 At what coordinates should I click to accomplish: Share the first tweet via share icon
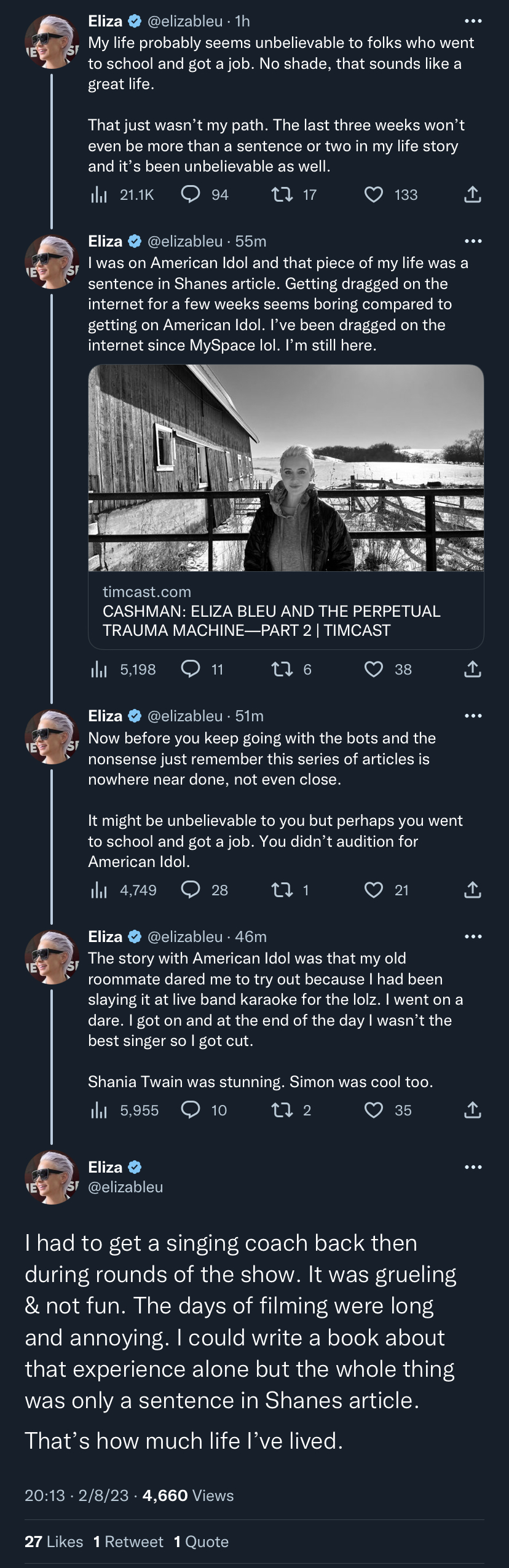[x=472, y=195]
